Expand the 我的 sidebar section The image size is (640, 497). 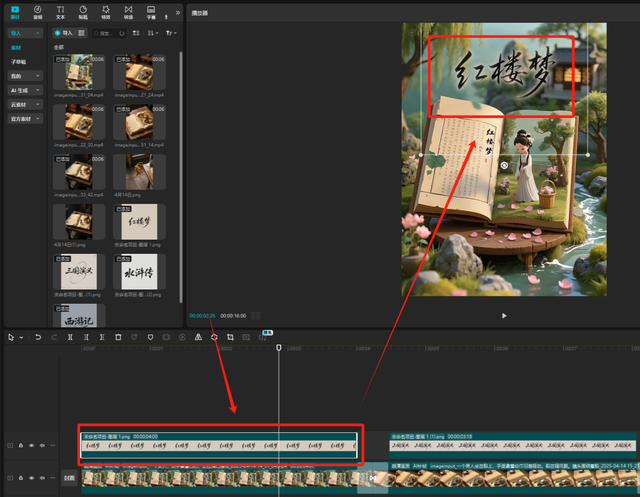point(25,76)
